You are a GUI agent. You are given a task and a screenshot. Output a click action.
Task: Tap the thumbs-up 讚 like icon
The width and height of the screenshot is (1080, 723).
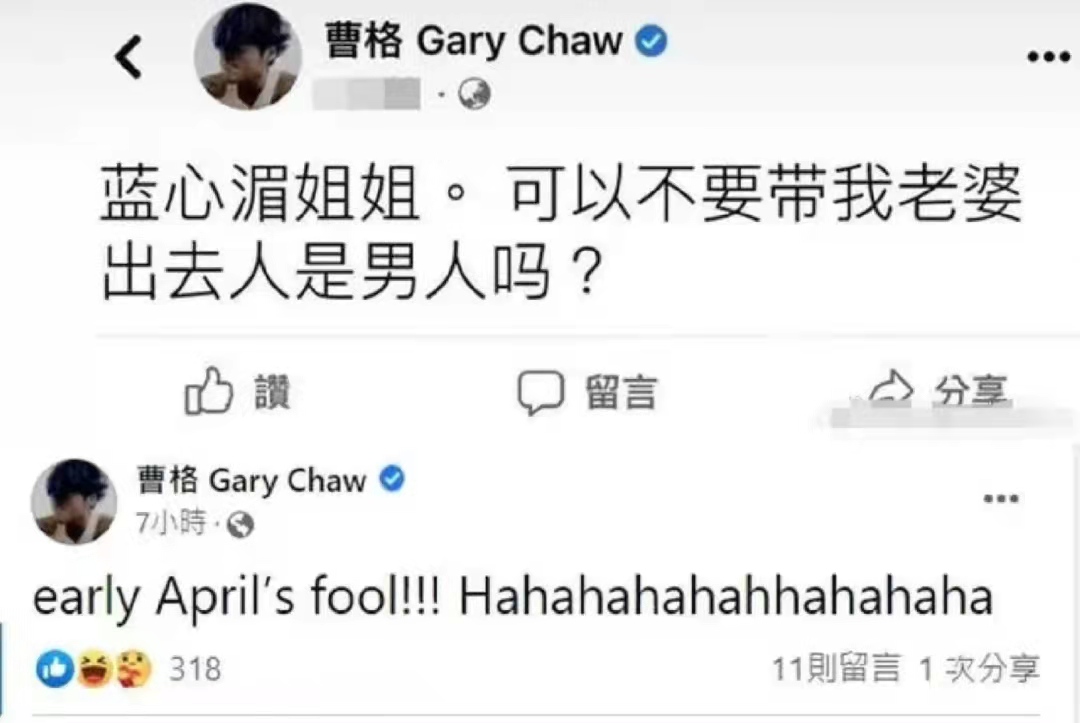pos(209,390)
